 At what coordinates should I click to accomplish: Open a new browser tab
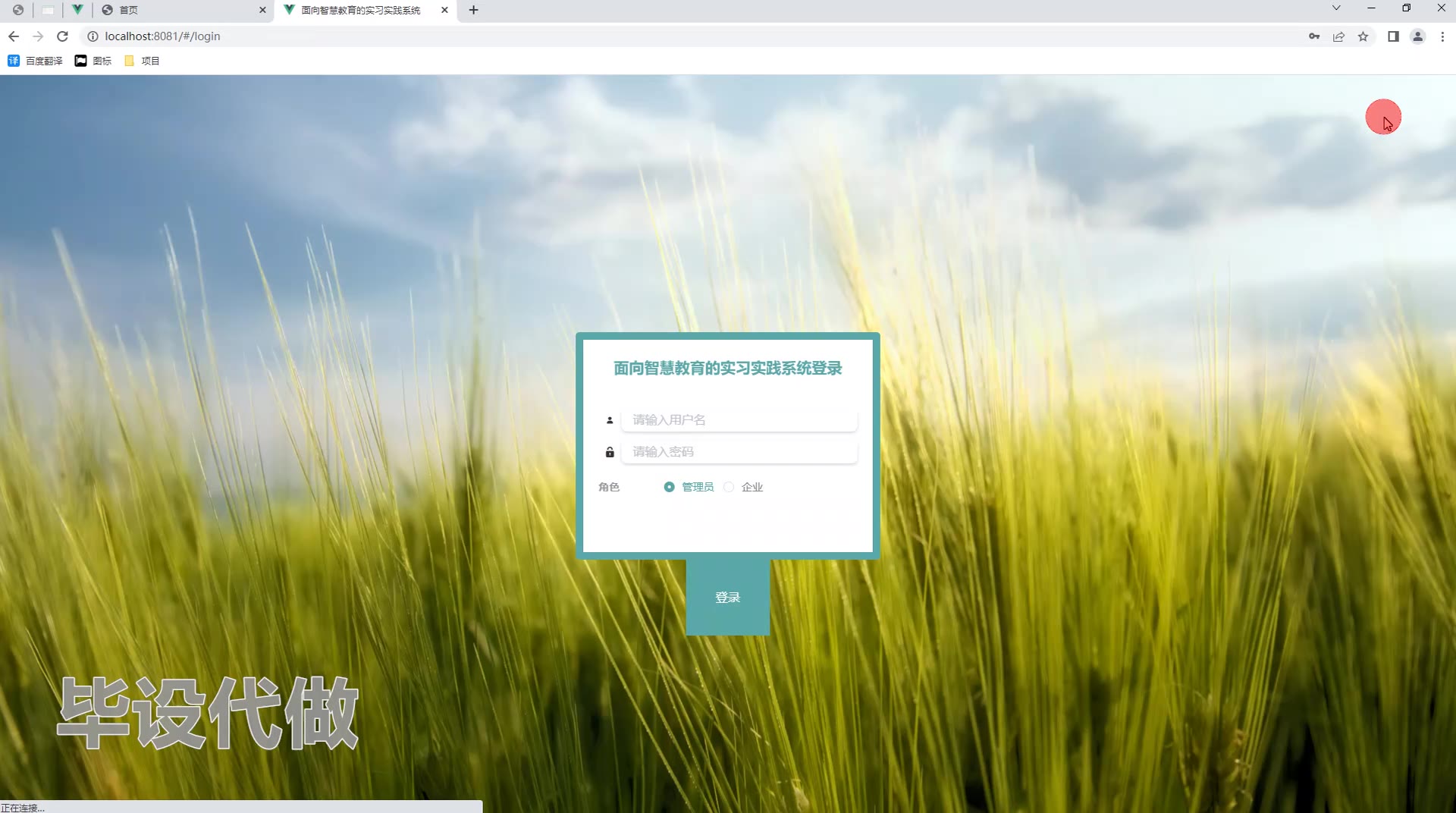coord(474,10)
